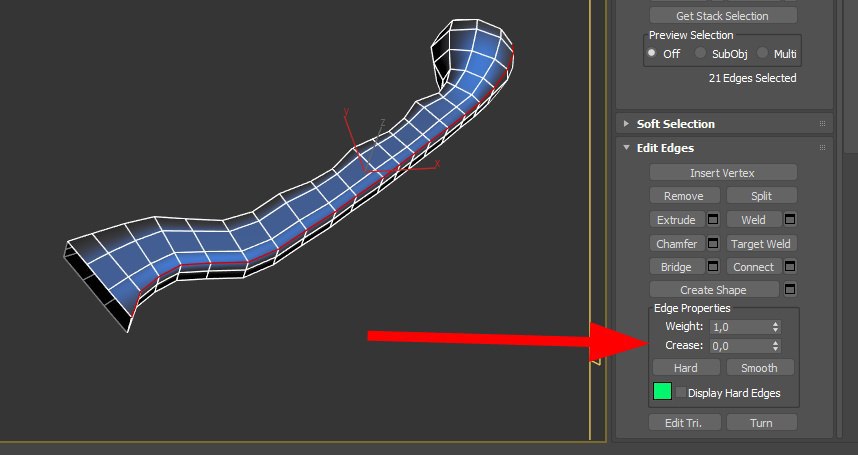858x455 pixels.
Task: Grab the Edit Edges rollout drag handle
Action: click(x=822, y=148)
